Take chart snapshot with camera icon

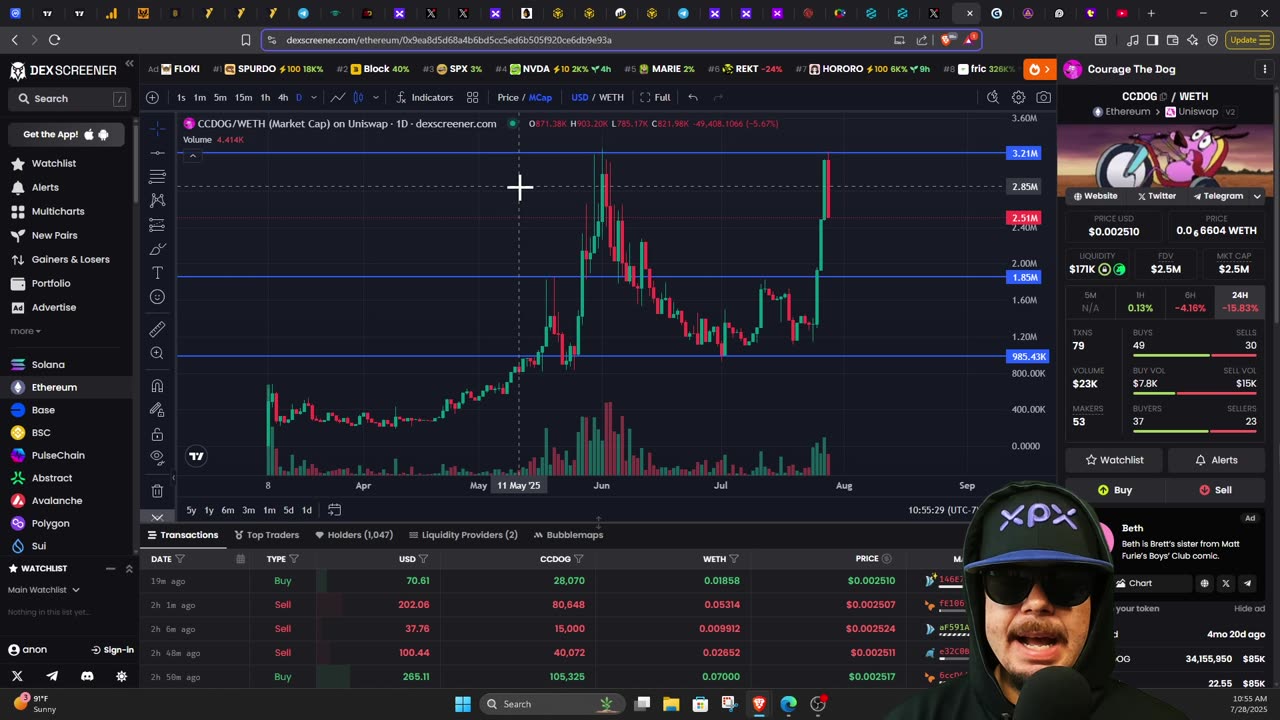pyautogui.click(x=1044, y=97)
